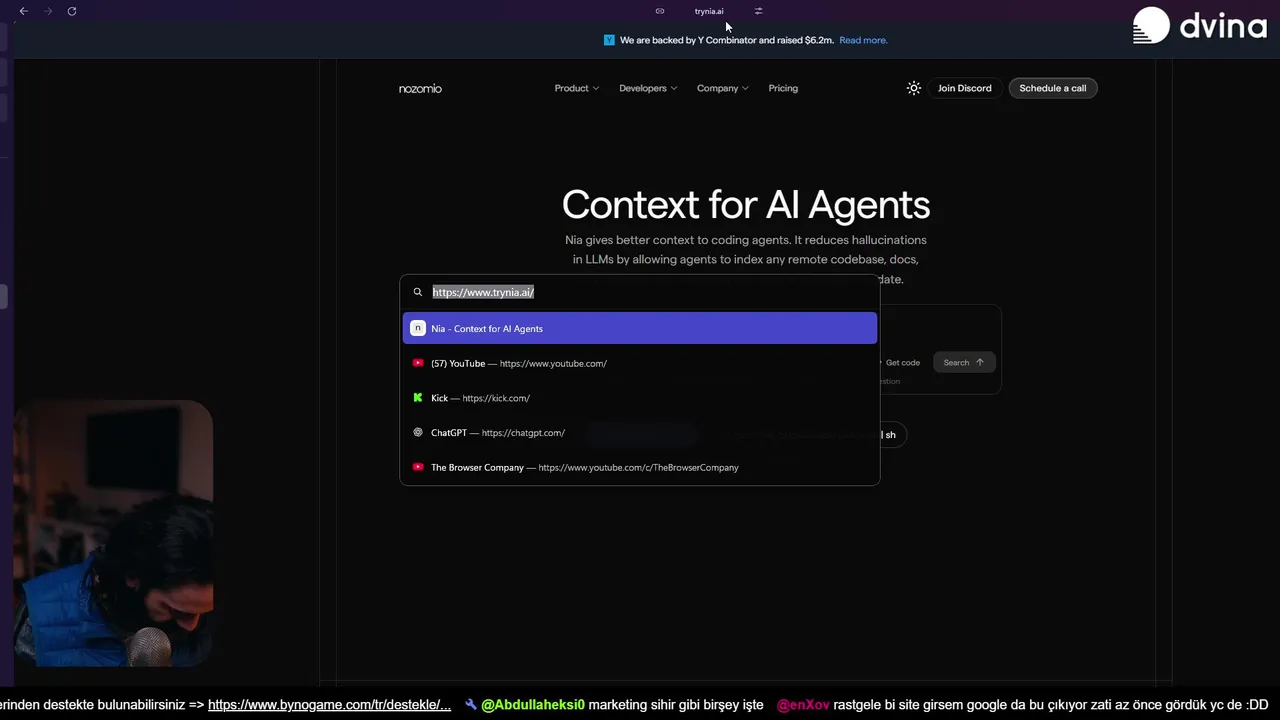The width and height of the screenshot is (1280, 720).
Task: Expand the Developers menu
Action: tap(648, 88)
